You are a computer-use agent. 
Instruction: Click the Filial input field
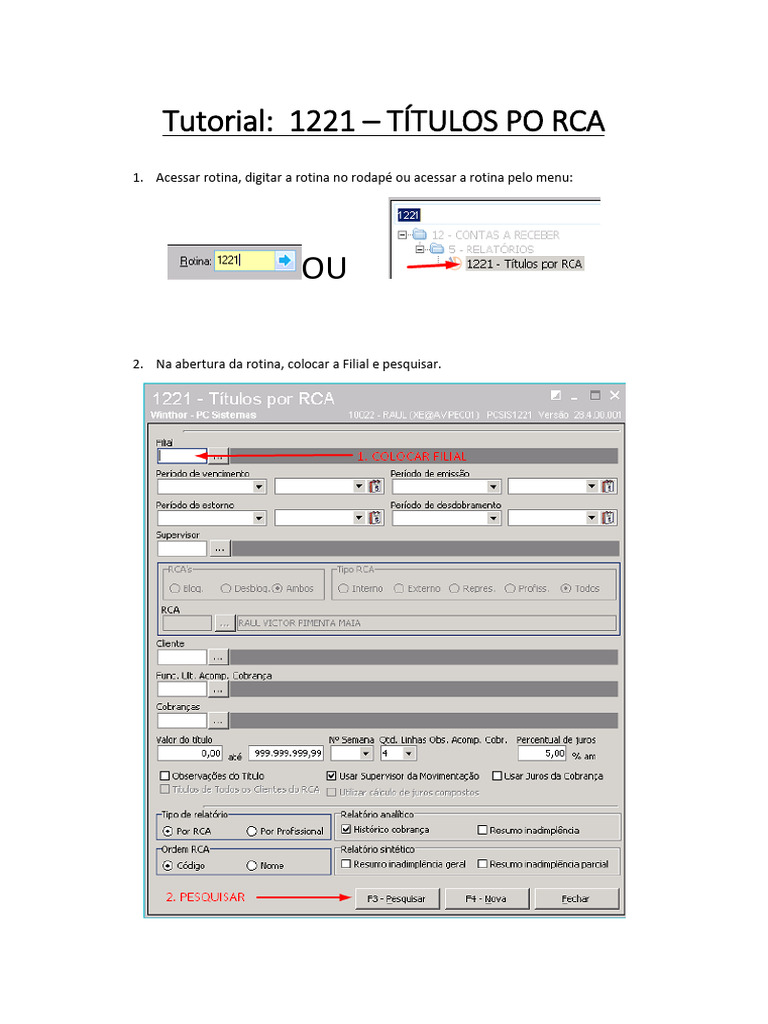(182, 456)
